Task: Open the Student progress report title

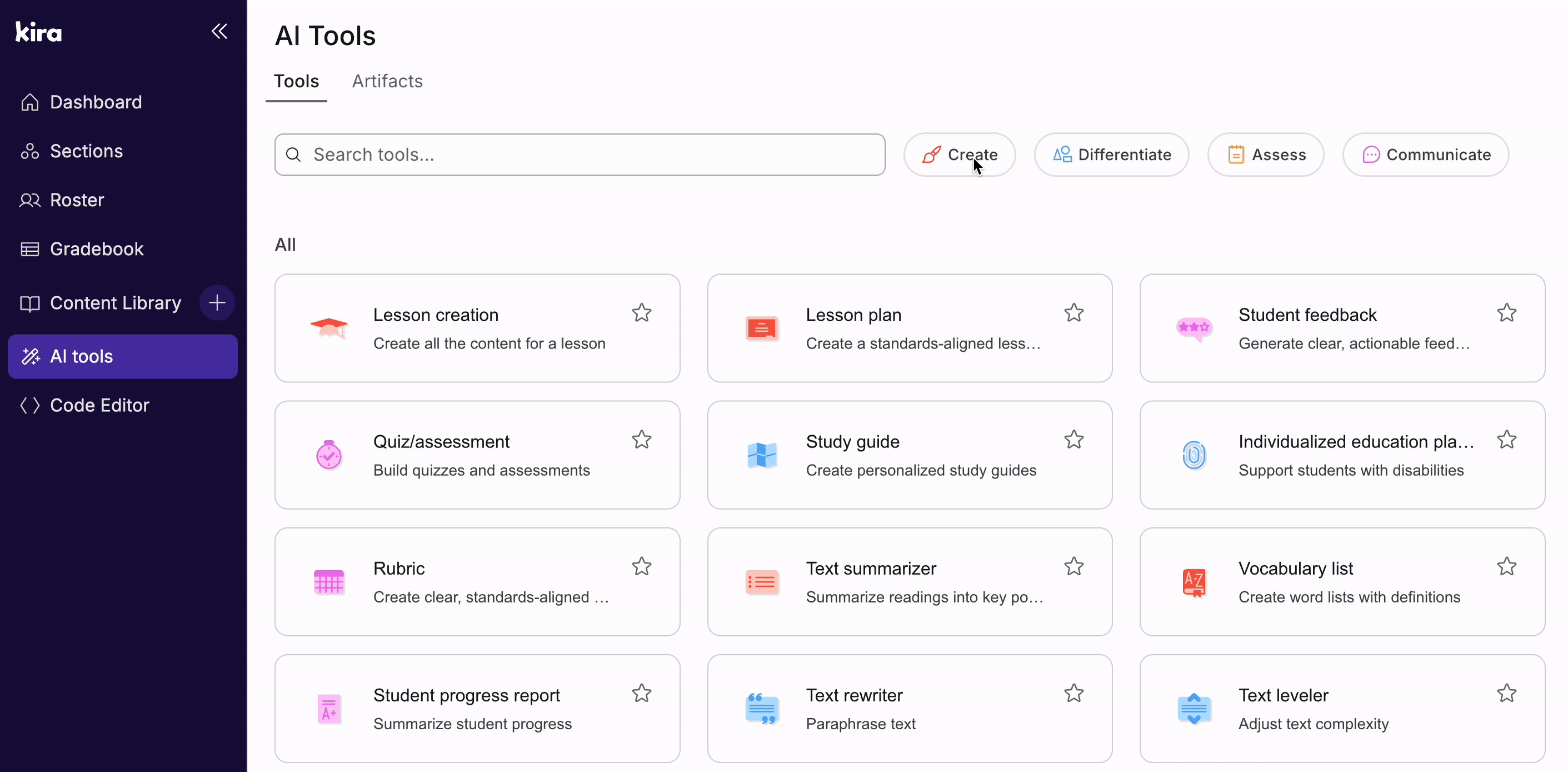Action: (466, 695)
